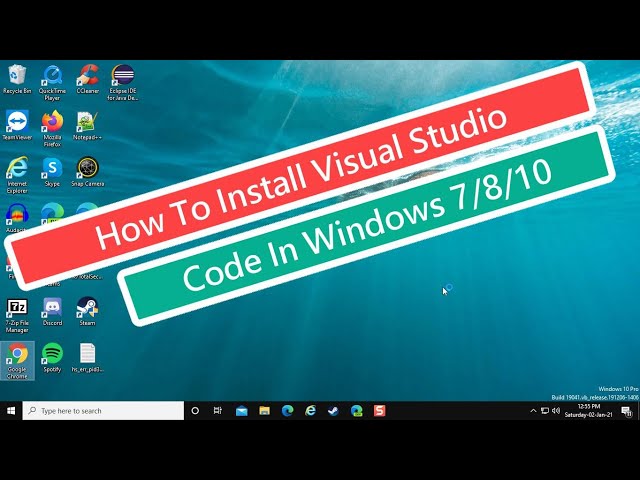Open File Explorer from the taskbar
This screenshot has width=640, height=480.
(264, 411)
